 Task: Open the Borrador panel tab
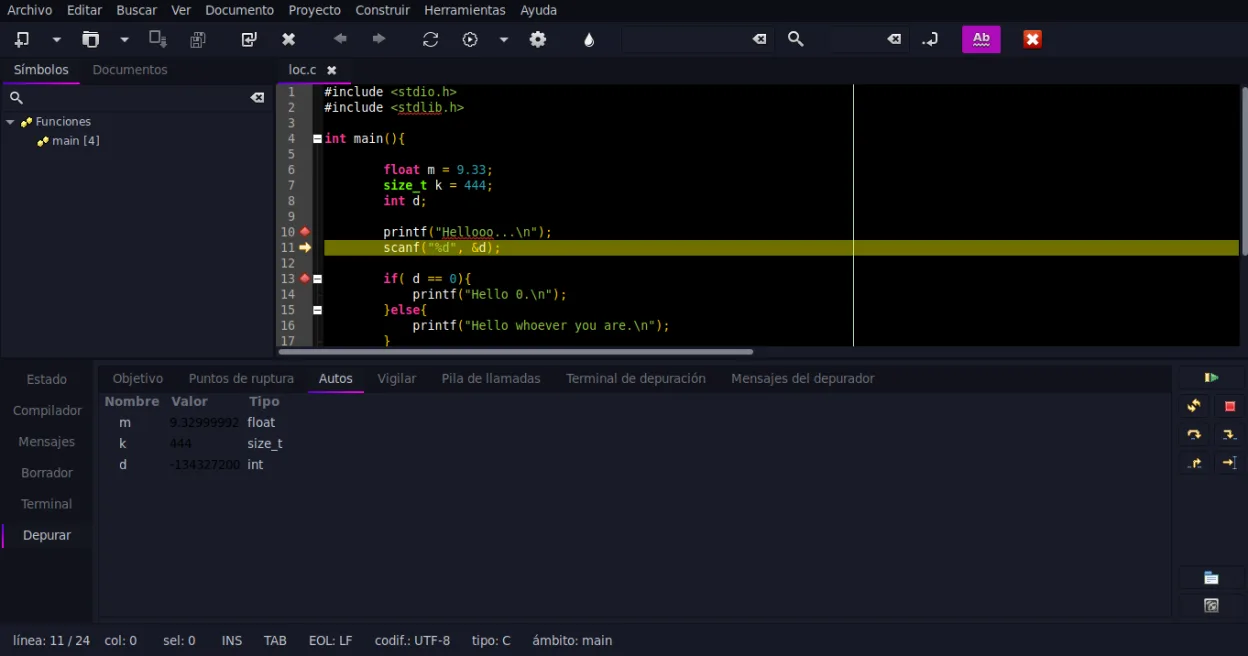click(x=47, y=473)
